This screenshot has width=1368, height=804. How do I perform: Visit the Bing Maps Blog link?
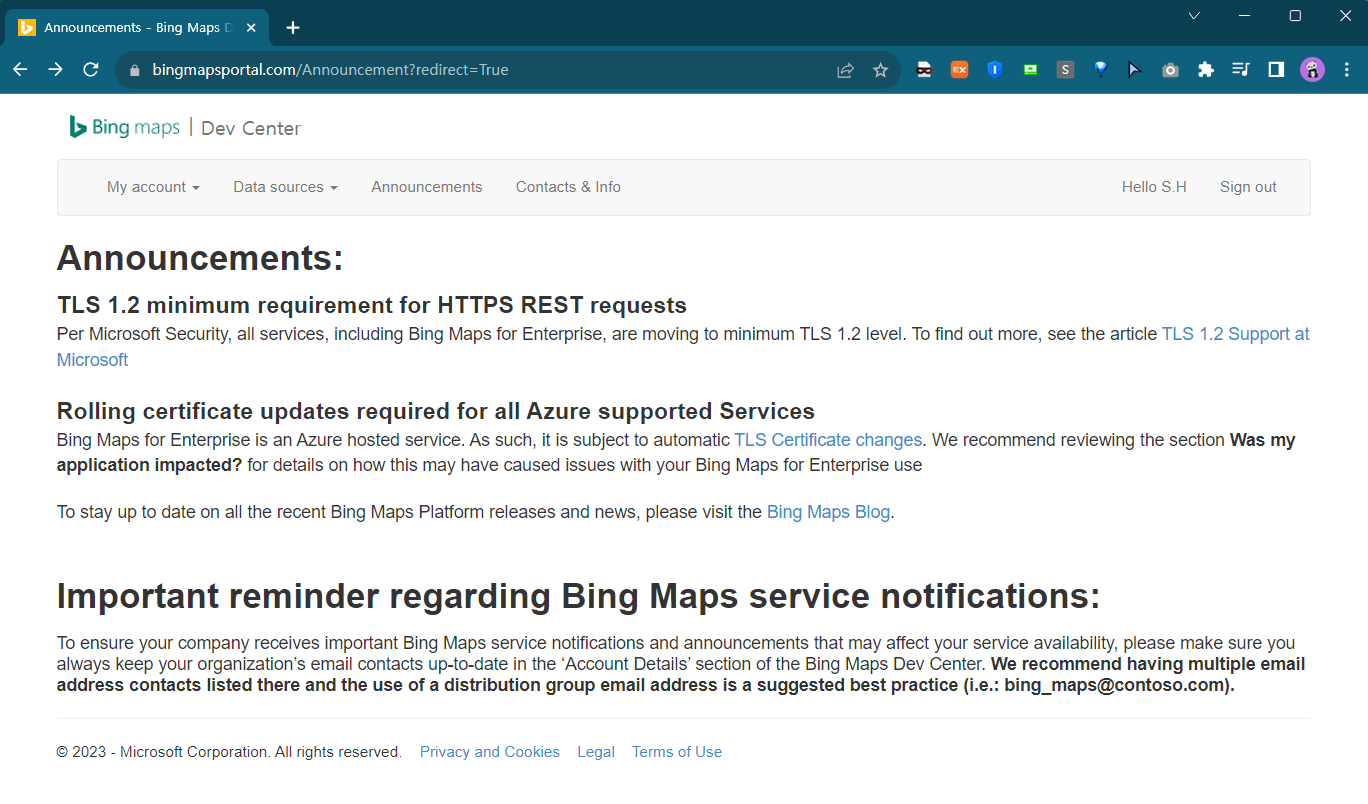(x=828, y=512)
